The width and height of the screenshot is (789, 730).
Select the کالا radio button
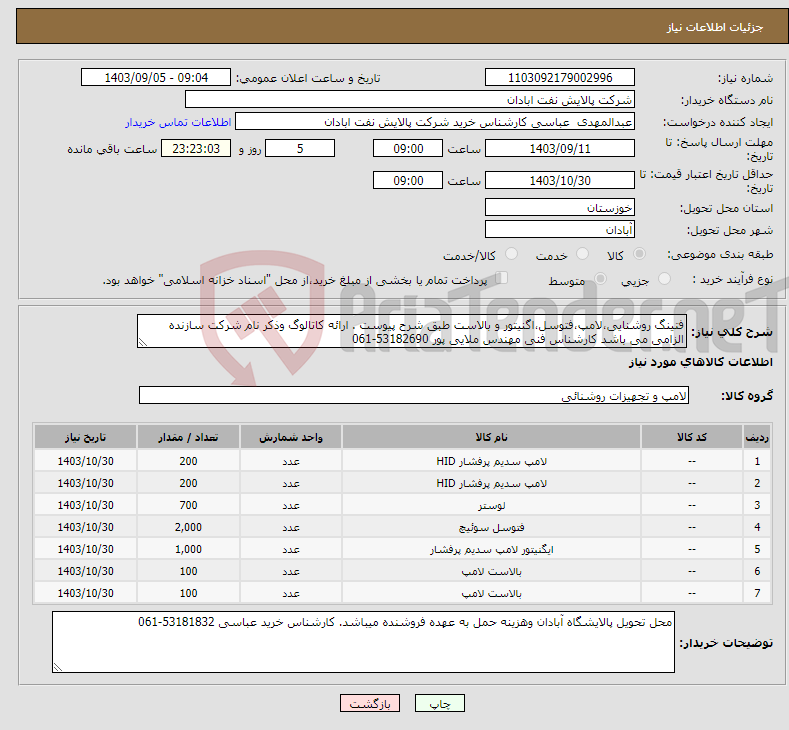(639, 254)
